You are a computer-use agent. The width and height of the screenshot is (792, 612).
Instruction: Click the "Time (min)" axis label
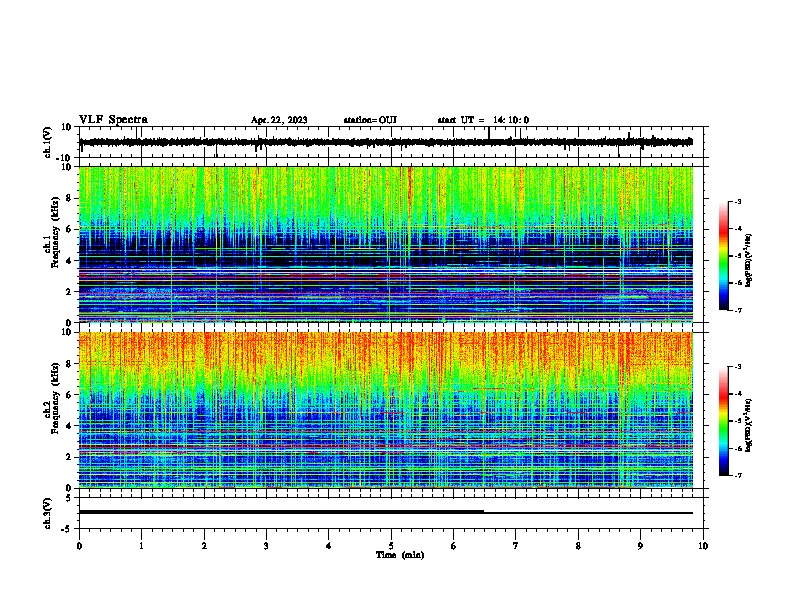coord(400,555)
